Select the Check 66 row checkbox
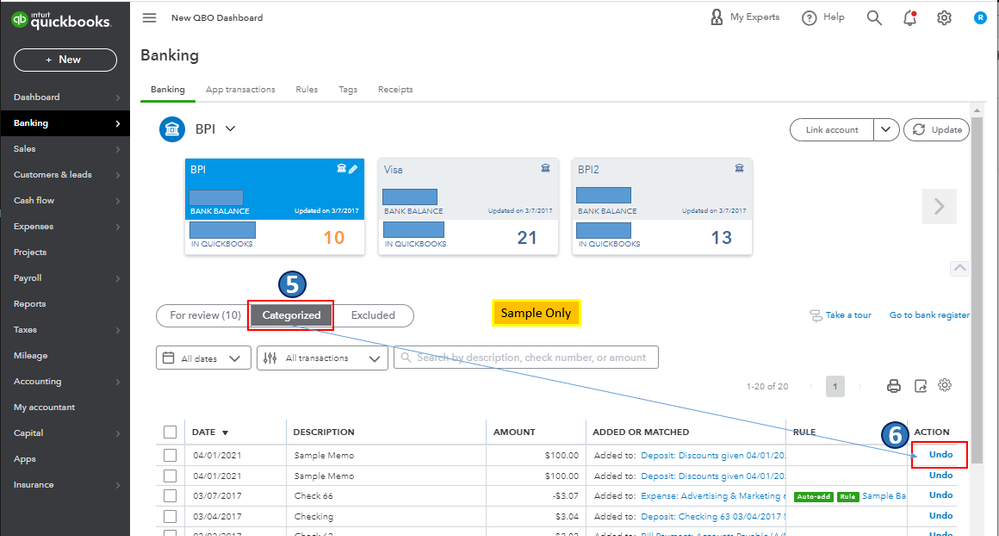The image size is (999, 536). click(x=170, y=496)
